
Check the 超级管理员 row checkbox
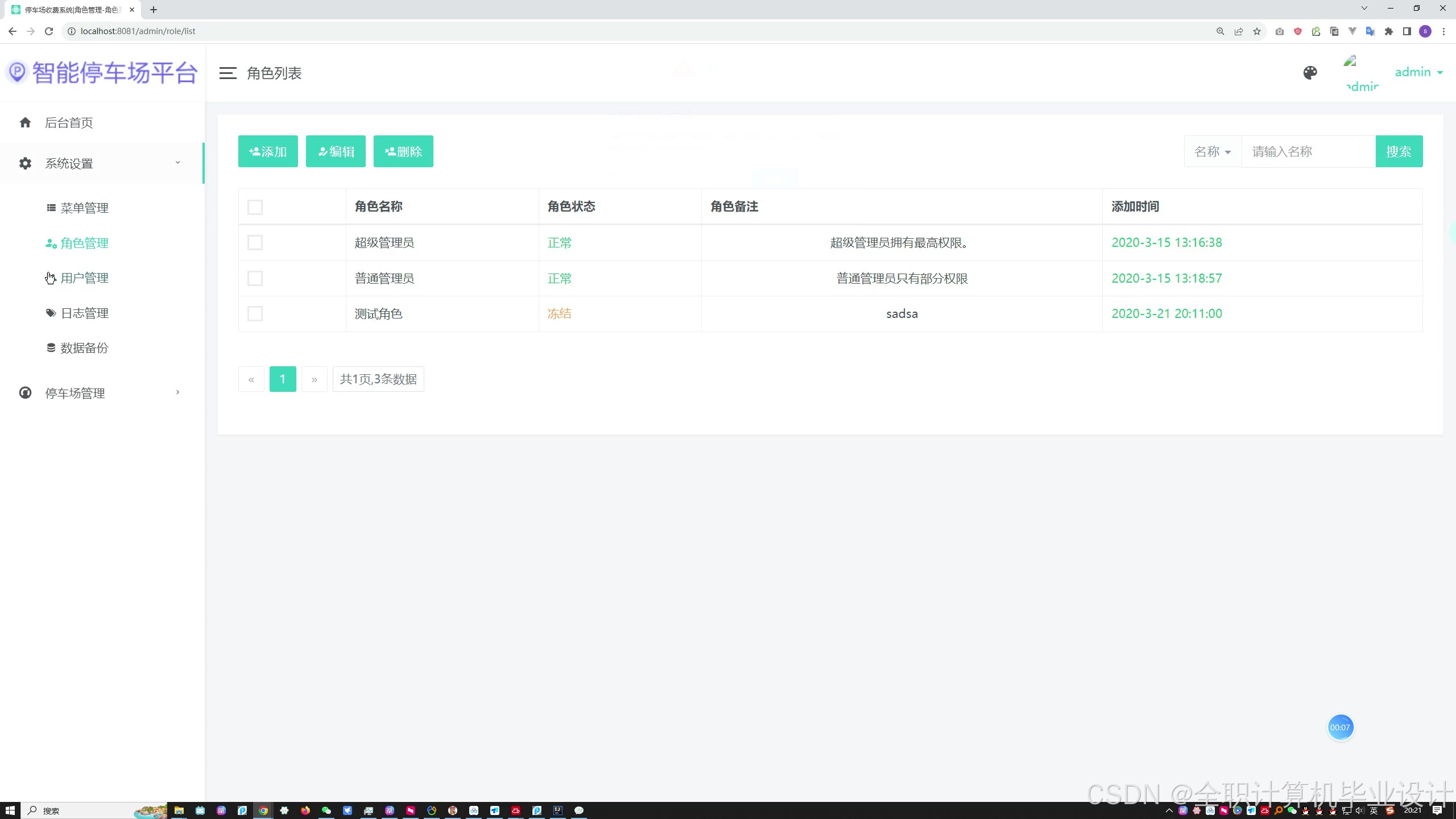255,243
